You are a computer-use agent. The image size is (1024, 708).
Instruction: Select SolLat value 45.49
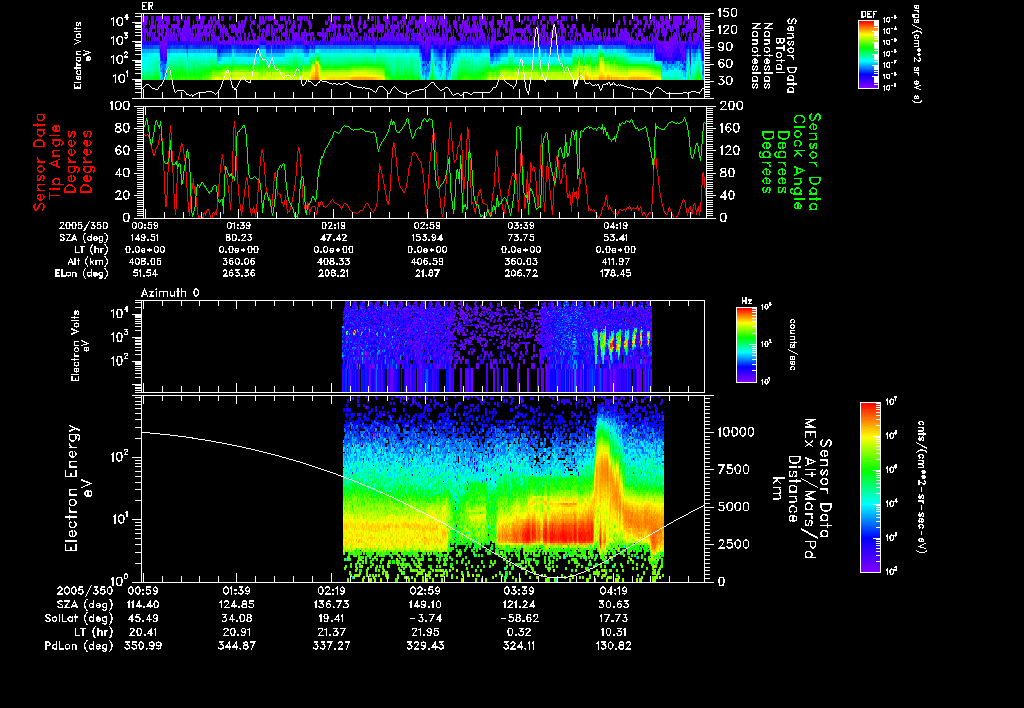[x=142, y=619]
